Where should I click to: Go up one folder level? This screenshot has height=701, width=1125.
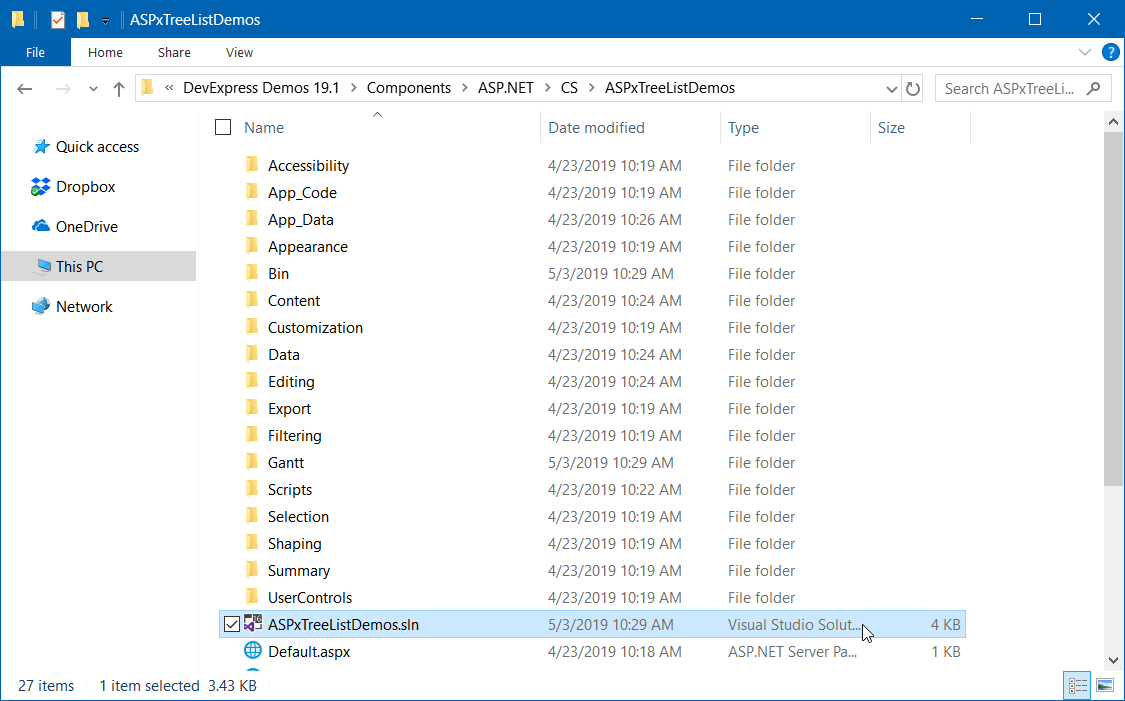click(119, 89)
